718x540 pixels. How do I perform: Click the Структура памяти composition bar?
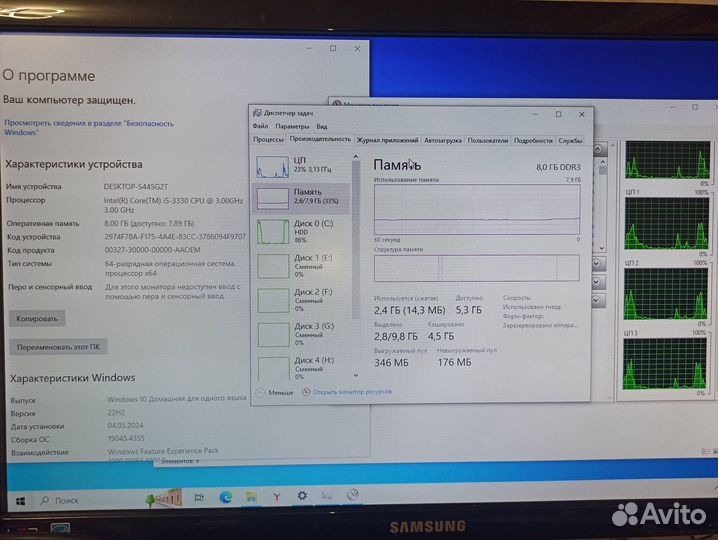(477, 268)
